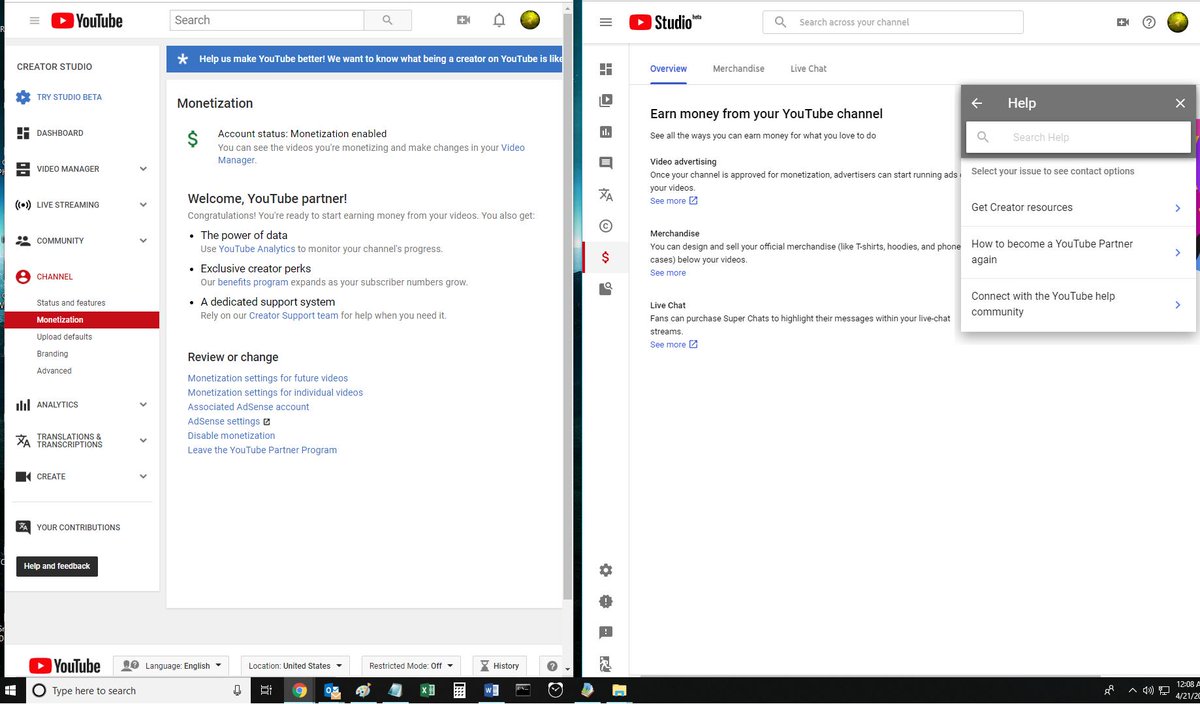Expand the Analytics section
1200x704 pixels.
143,405
